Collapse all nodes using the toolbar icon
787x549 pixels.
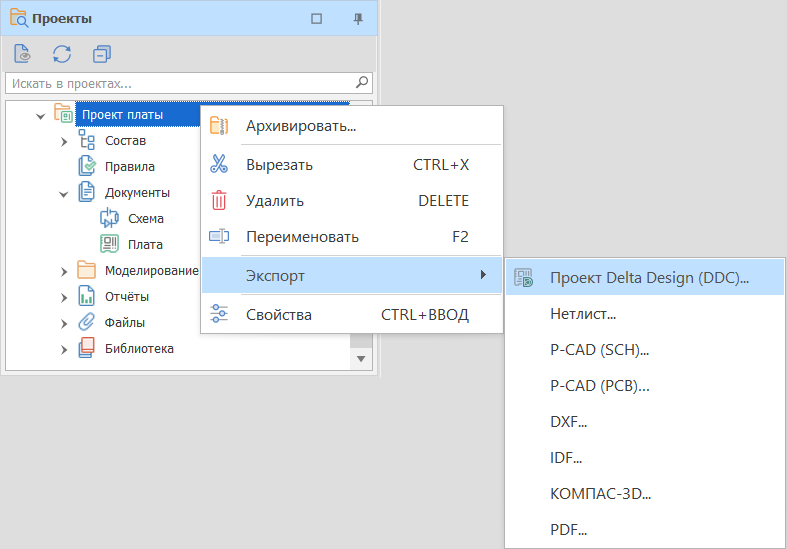pos(102,54)
